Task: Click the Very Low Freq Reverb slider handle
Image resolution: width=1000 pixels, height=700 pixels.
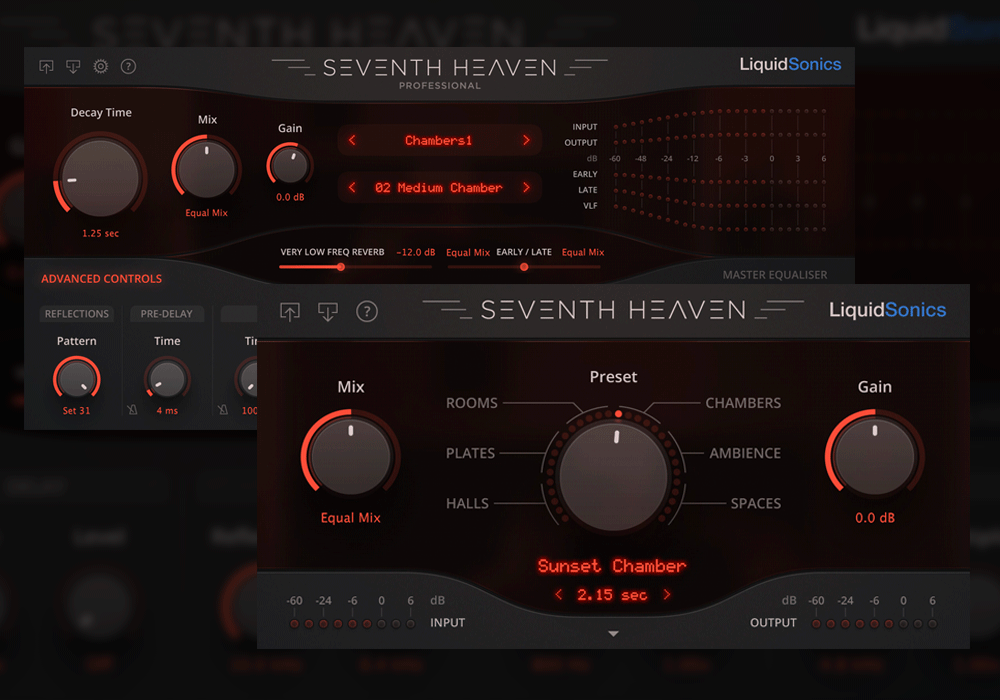Action: click(341, 267)
